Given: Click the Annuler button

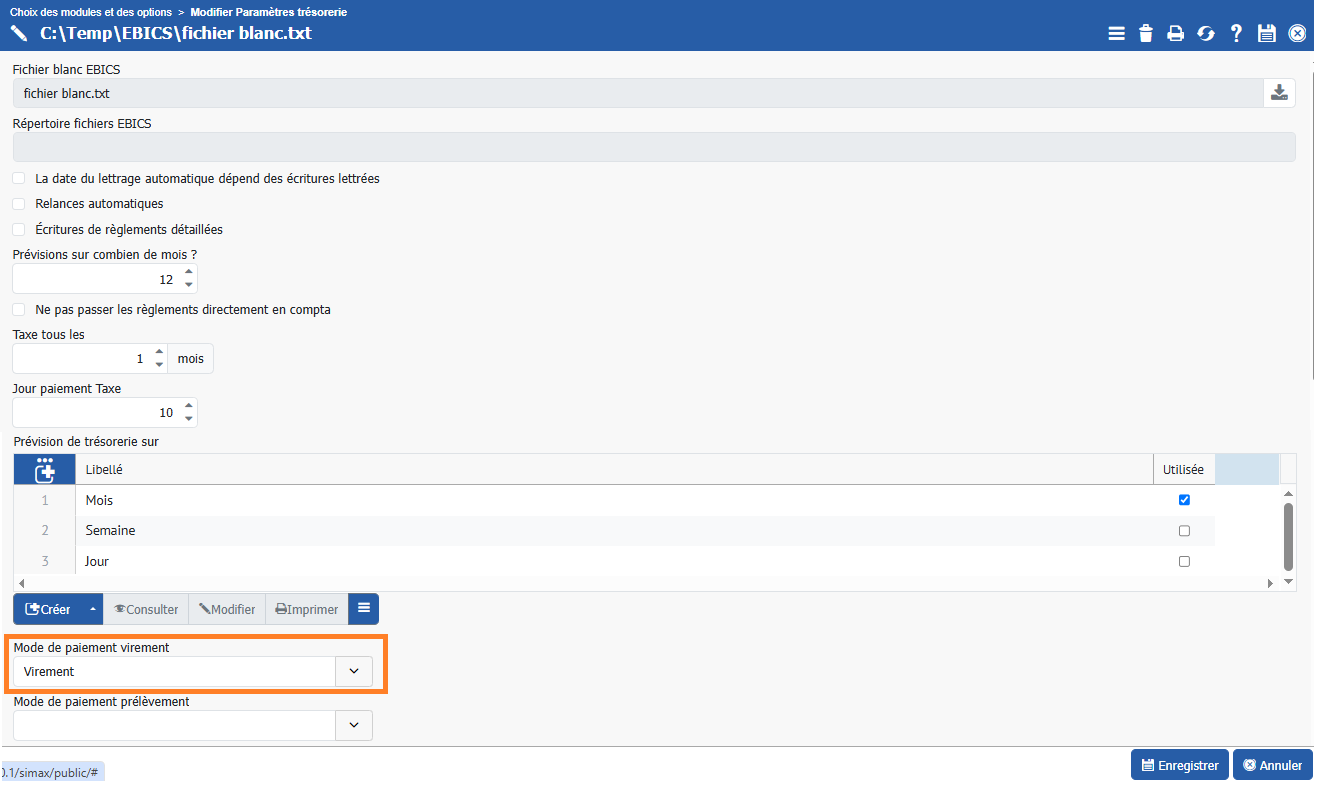Looking at the screenshot, I should point(1272,765).
